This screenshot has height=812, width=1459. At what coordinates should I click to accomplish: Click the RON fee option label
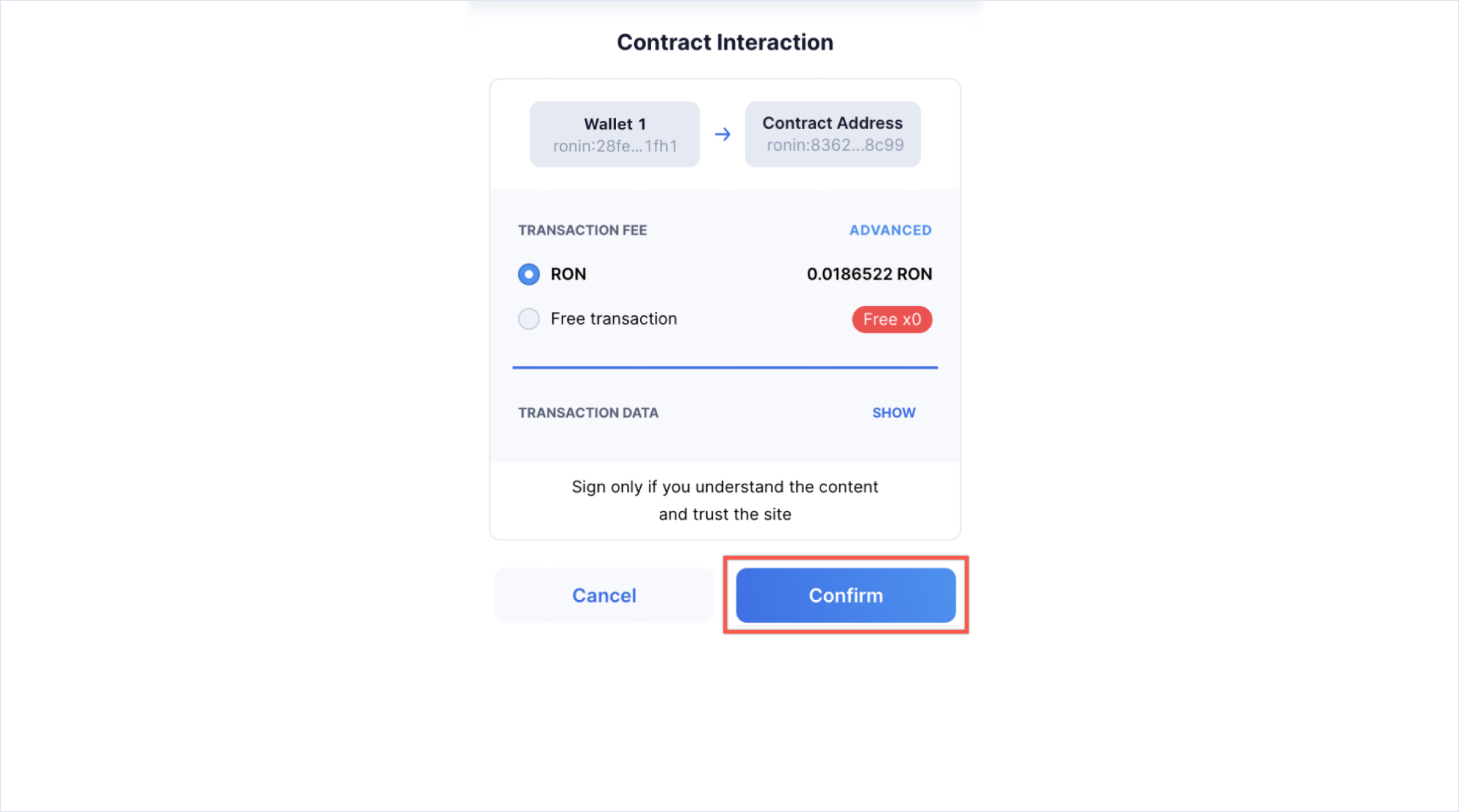click(568, 274)
